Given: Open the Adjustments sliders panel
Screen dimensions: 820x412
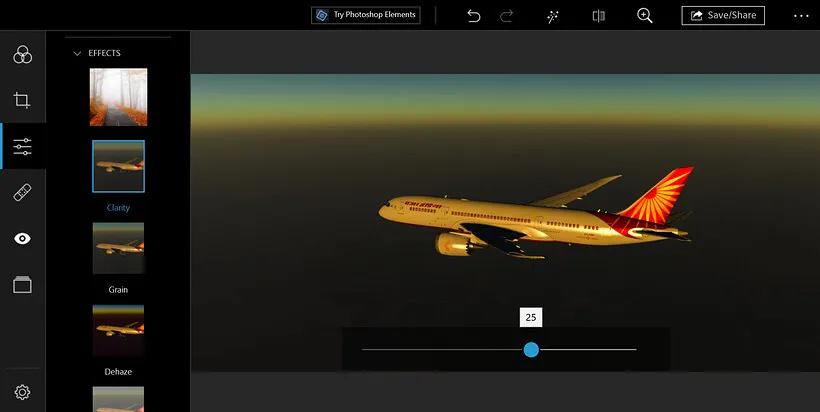Looking at the screenshot, I should 22,147.
